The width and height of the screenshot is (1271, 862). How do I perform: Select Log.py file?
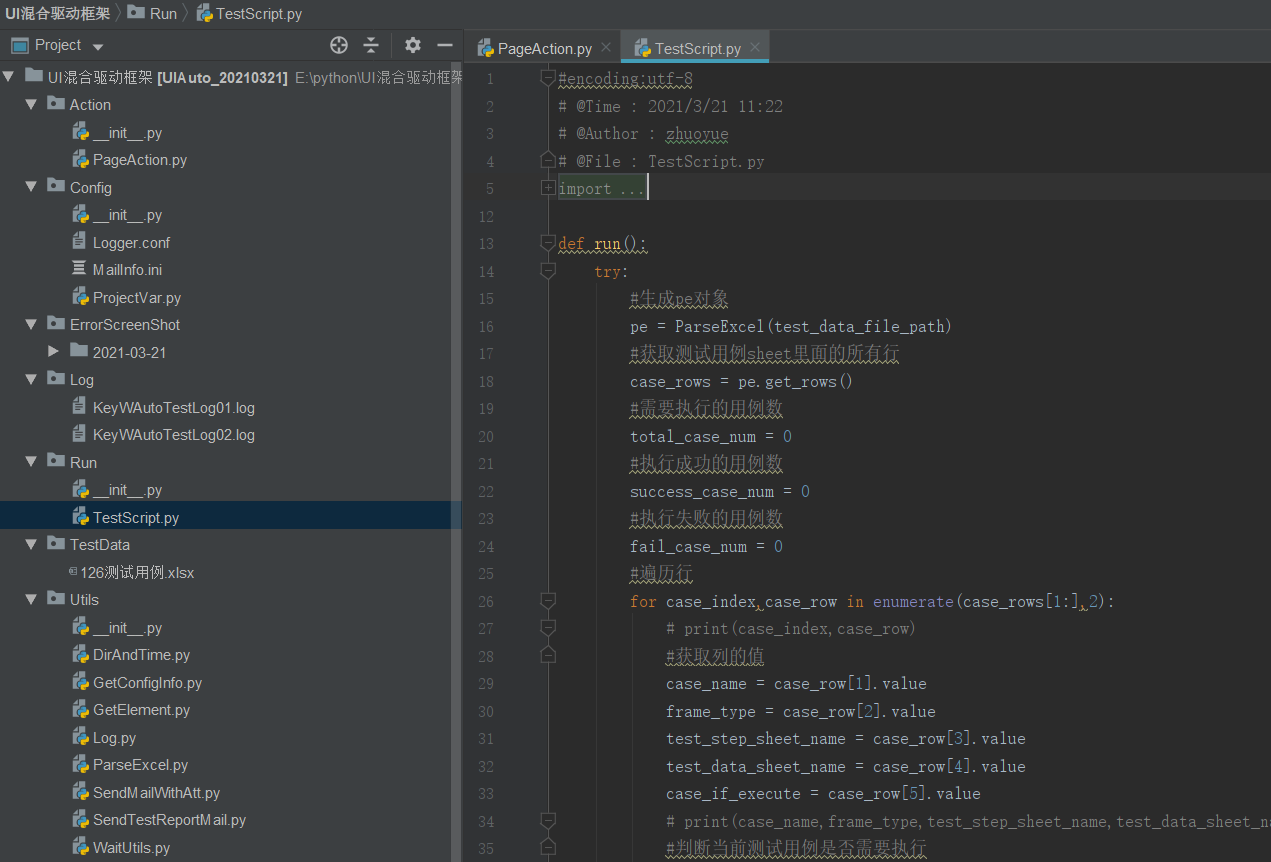(114, 737)
